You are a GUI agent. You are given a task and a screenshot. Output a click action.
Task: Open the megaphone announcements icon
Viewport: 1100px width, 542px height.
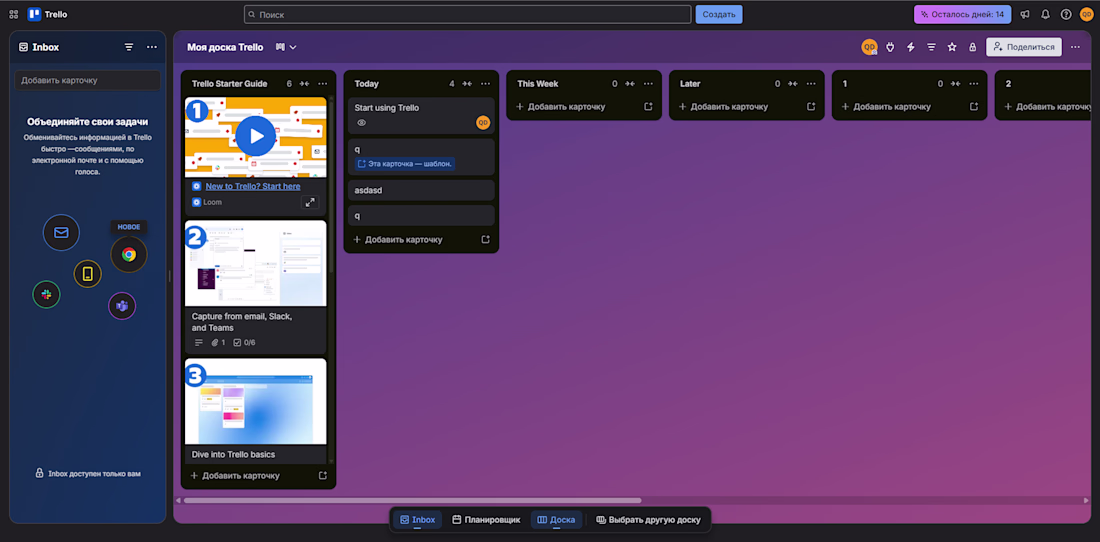[1025, 14]
